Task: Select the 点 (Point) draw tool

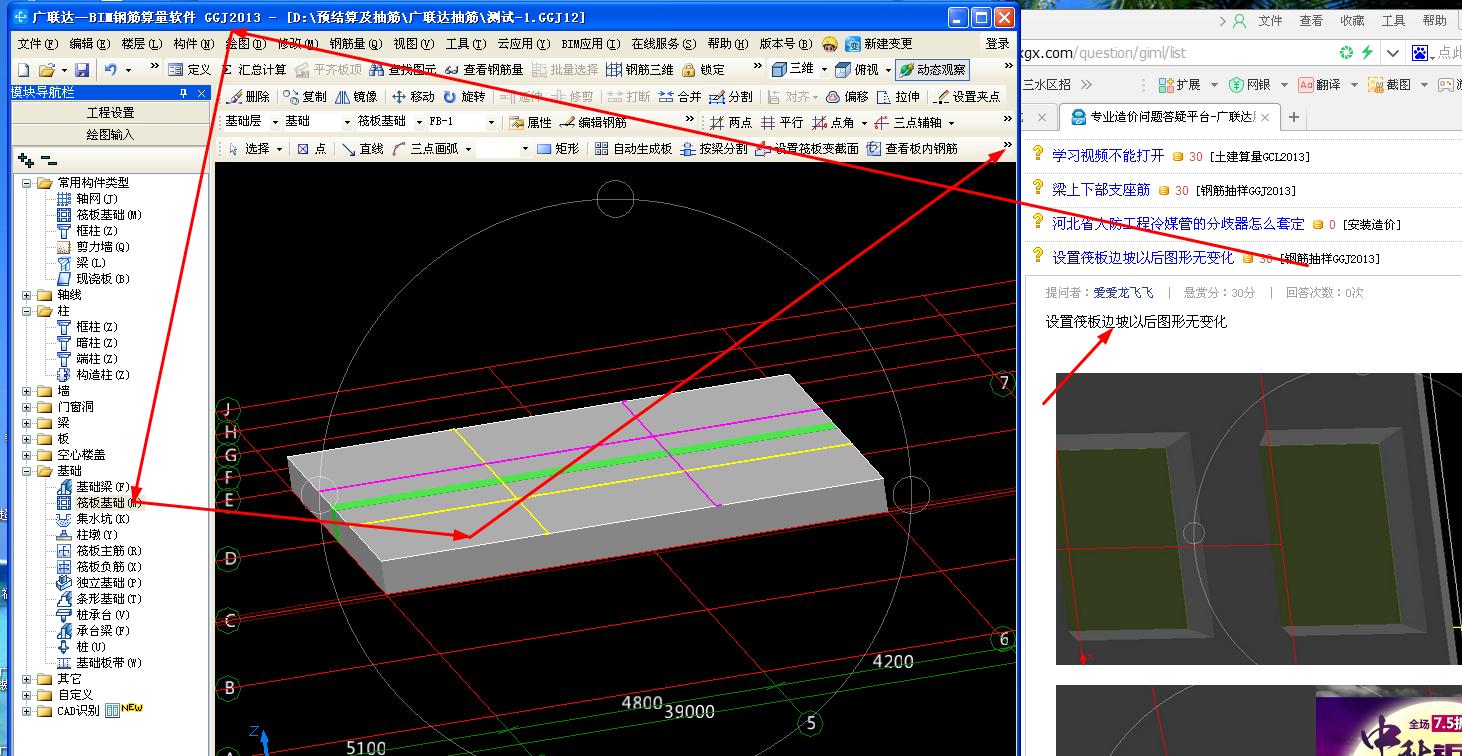Action: (311, 148)
